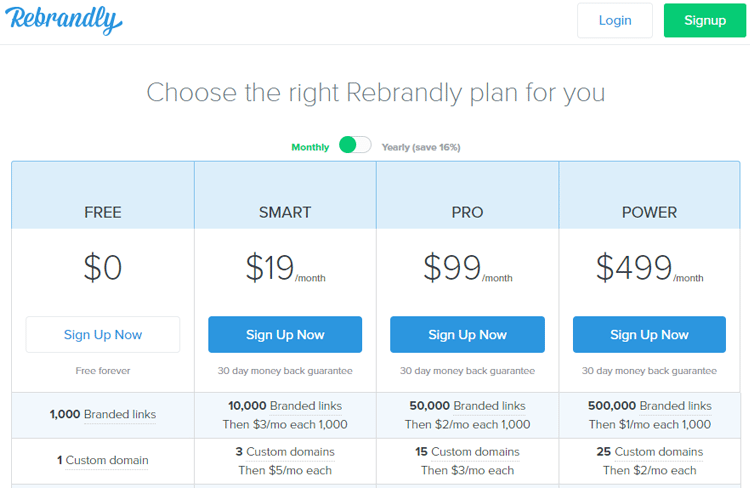Click '500,000 Branded links' in Power column
The width and height of the screenshot is (750, 488).
pos(649,406)
